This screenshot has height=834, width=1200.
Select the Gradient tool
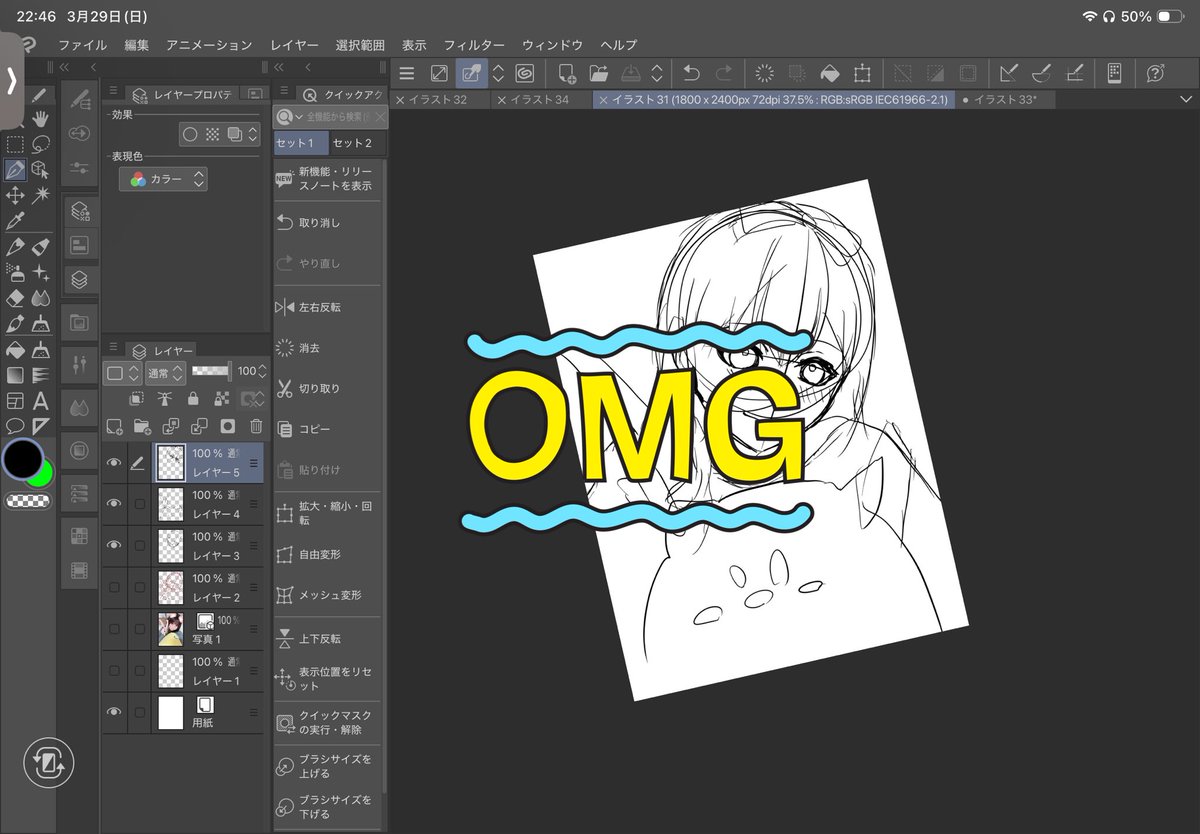point(15,376)
